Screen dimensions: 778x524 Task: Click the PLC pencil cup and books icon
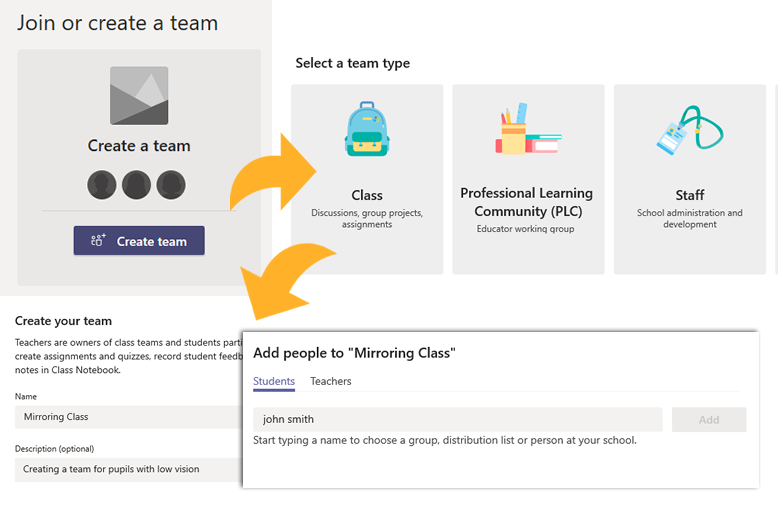528,129
